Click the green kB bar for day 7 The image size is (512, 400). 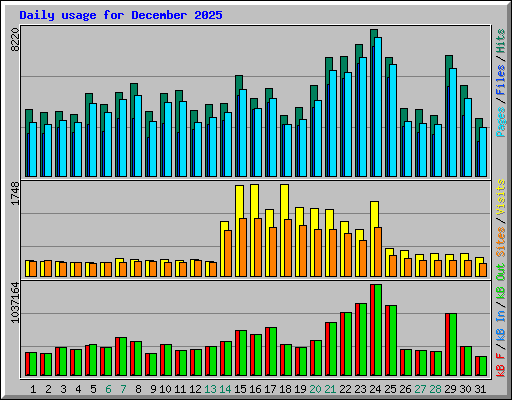click(123, 357)
